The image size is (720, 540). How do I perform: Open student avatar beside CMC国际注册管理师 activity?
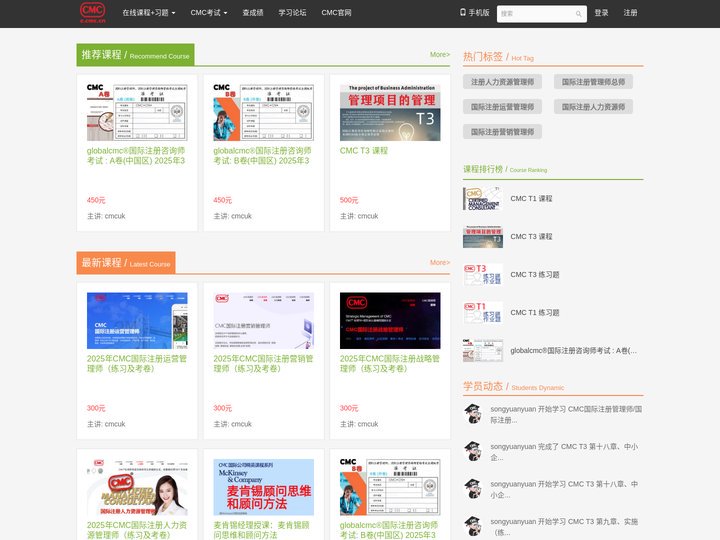472,414
